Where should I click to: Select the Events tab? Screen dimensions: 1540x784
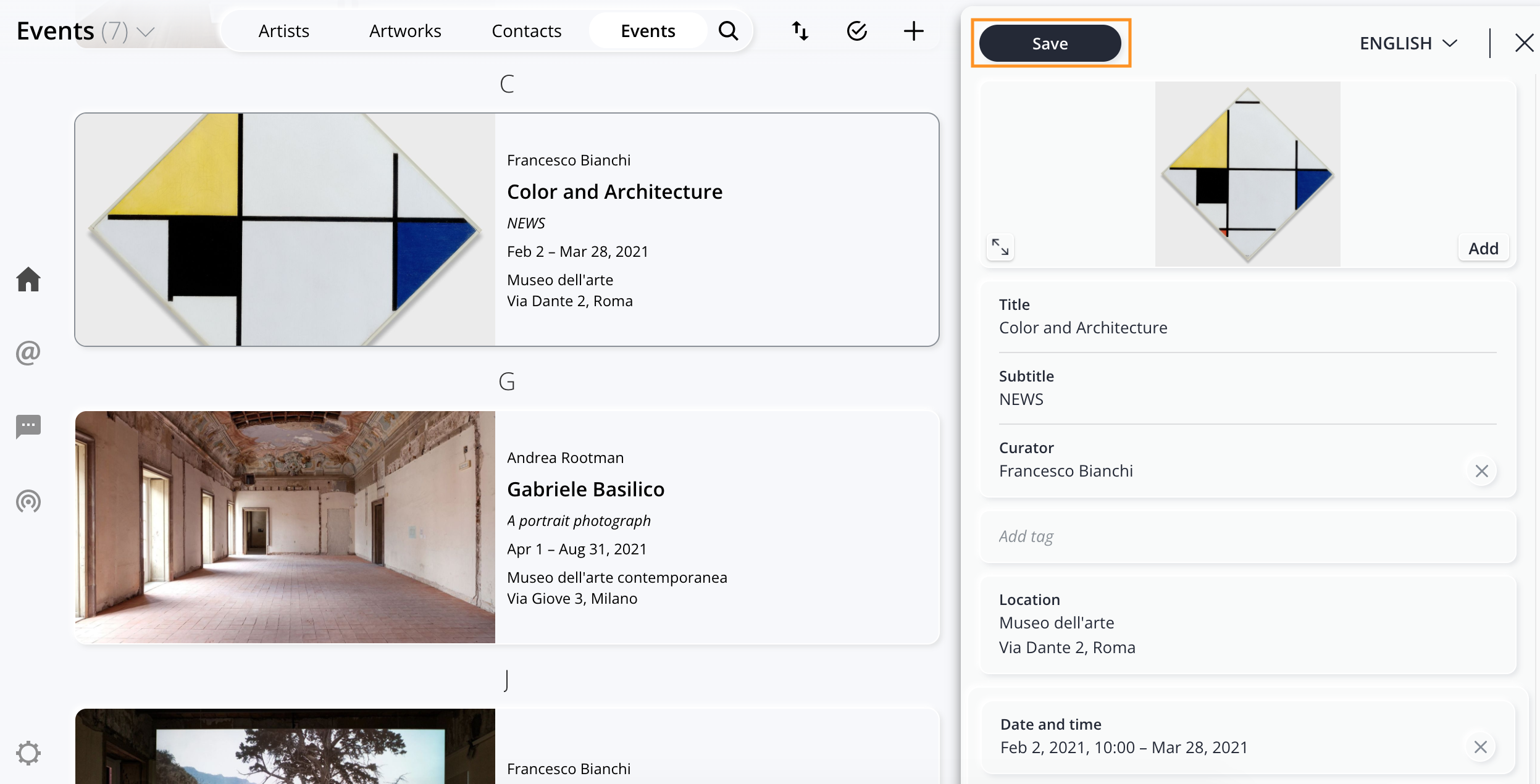[x=648, y=31]
